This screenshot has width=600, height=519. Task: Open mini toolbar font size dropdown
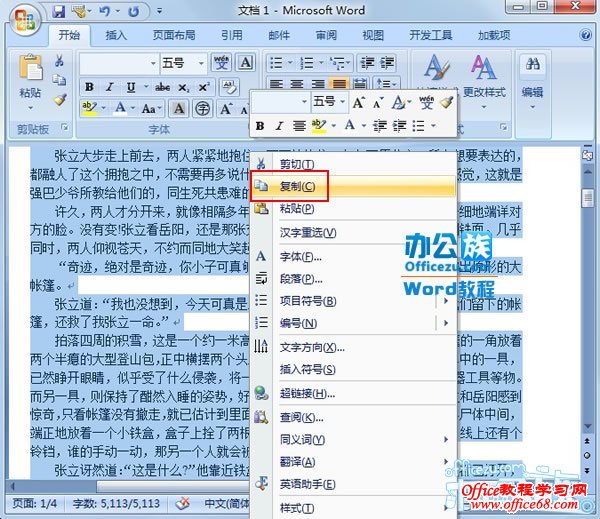click(x=342, y=101)
